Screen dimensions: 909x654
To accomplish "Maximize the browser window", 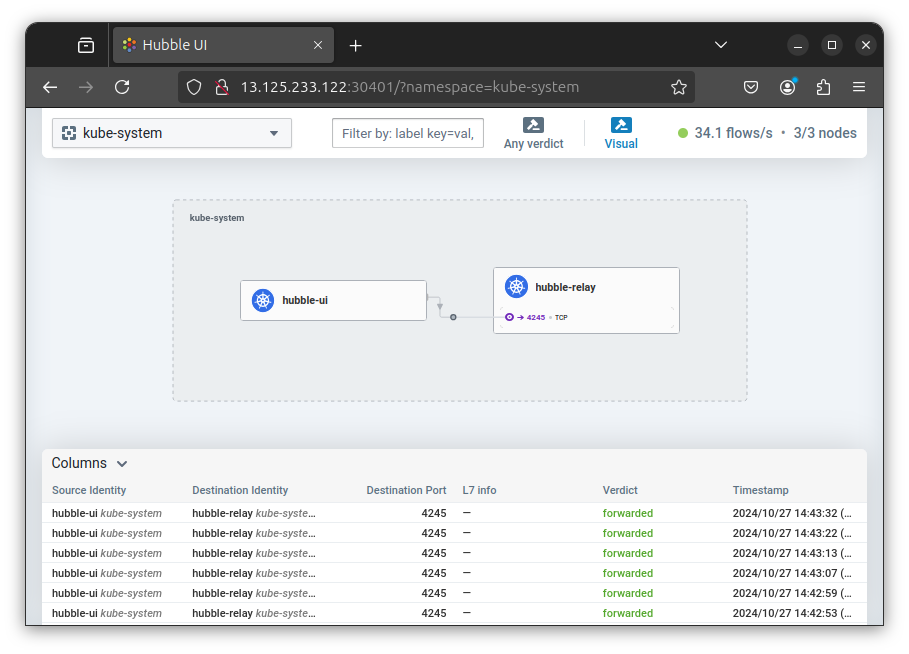I will pos(832,45).
